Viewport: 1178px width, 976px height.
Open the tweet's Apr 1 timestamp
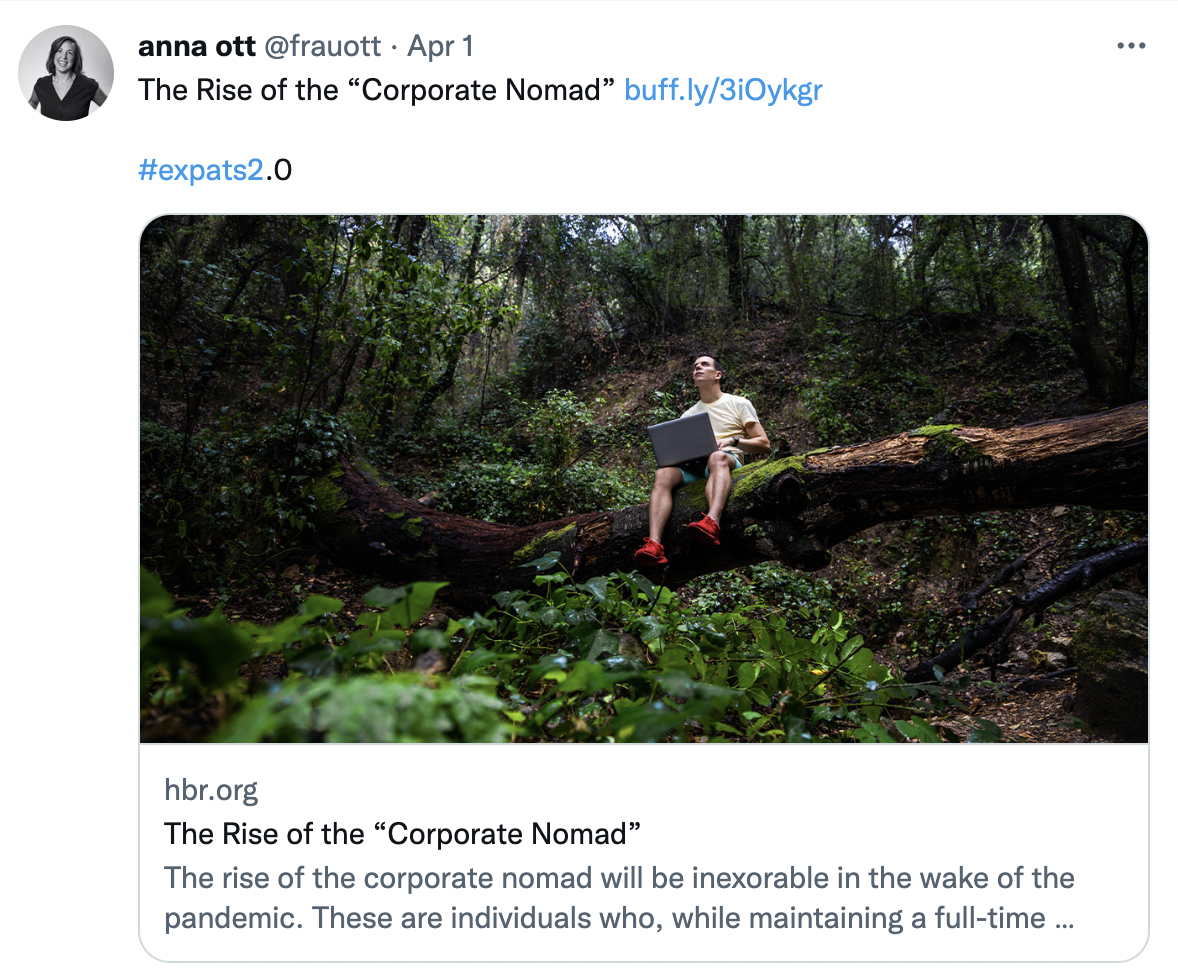[x=440, y=46]
